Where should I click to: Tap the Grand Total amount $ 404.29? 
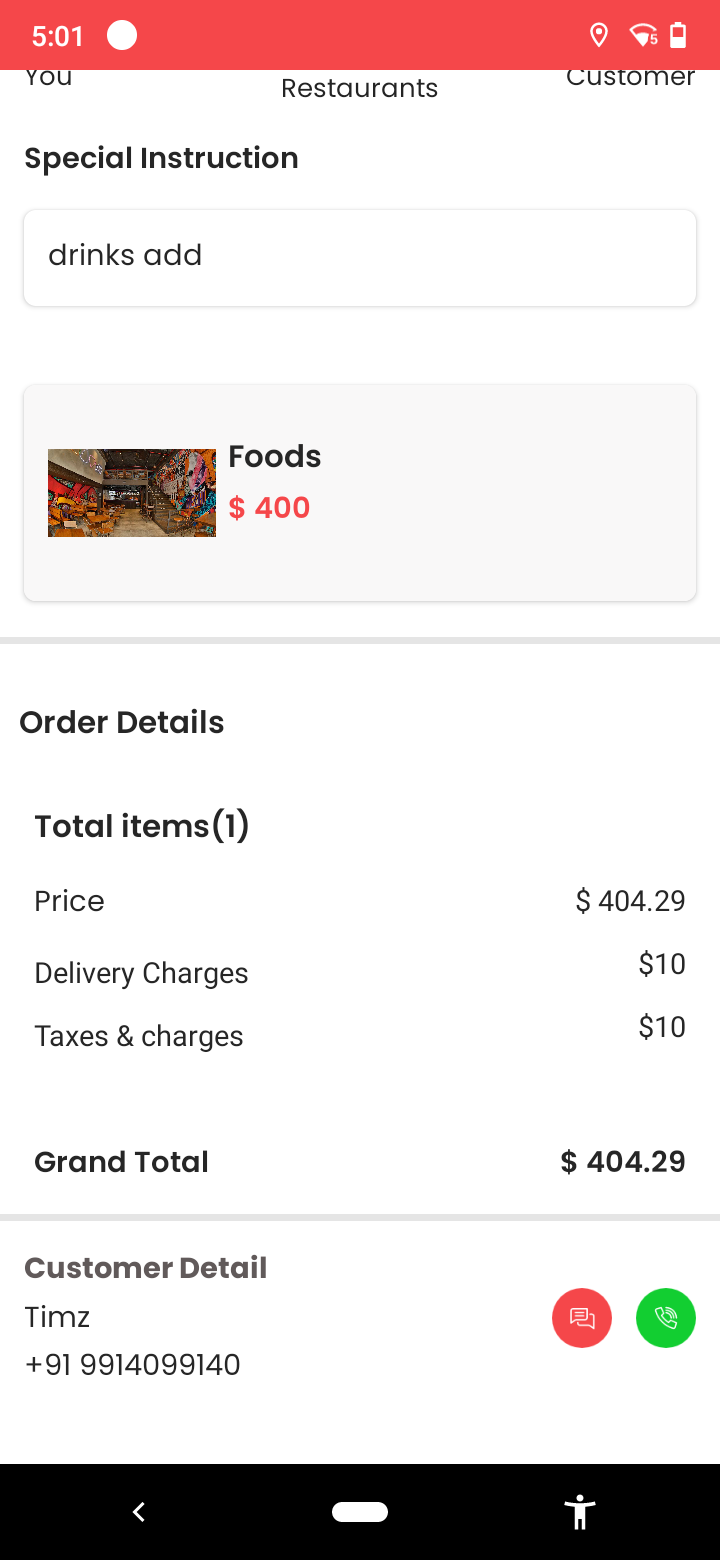pos(623,1162)
